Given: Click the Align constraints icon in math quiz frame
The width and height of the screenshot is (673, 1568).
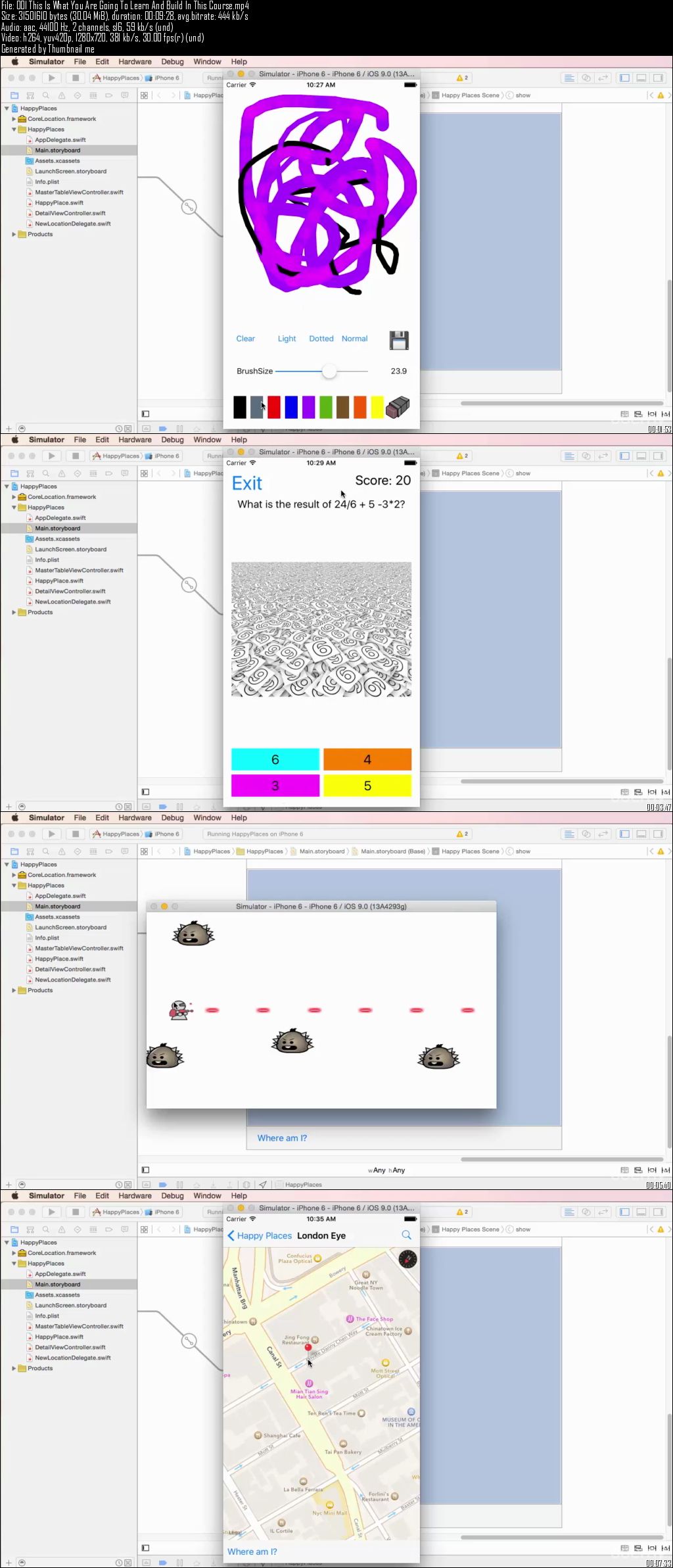Looking at the screenshot, I should (638, 792).
